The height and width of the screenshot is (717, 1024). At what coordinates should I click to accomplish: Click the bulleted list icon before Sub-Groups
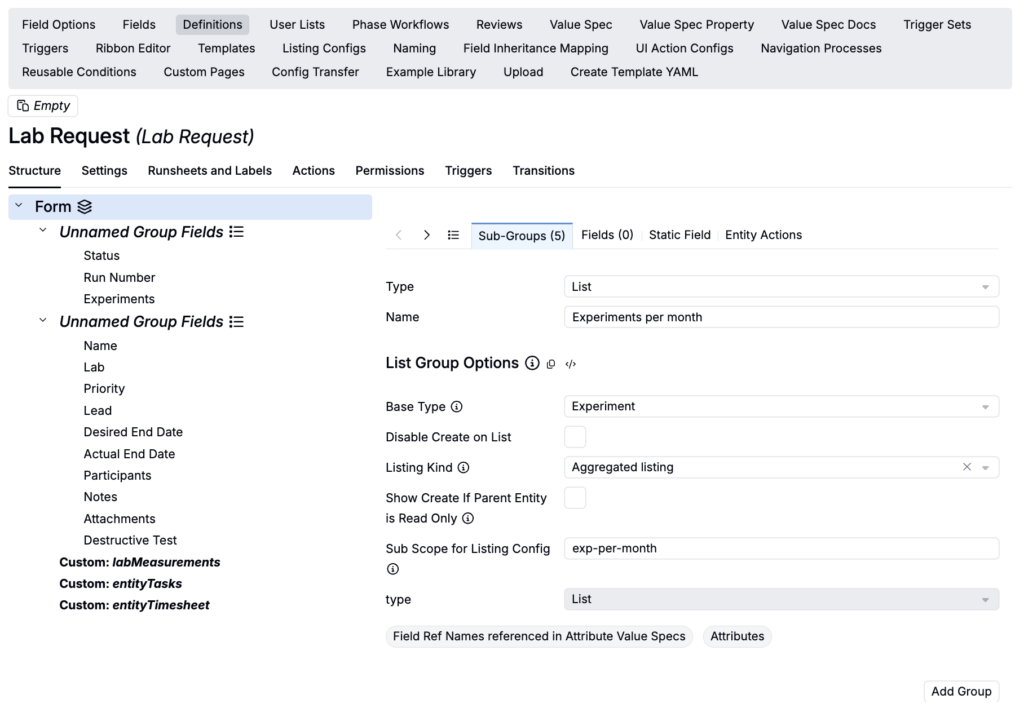(453, 235)
